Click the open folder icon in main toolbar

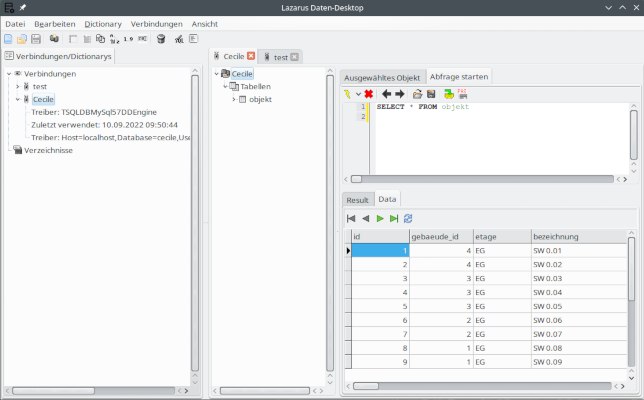[x=22, y=39]
